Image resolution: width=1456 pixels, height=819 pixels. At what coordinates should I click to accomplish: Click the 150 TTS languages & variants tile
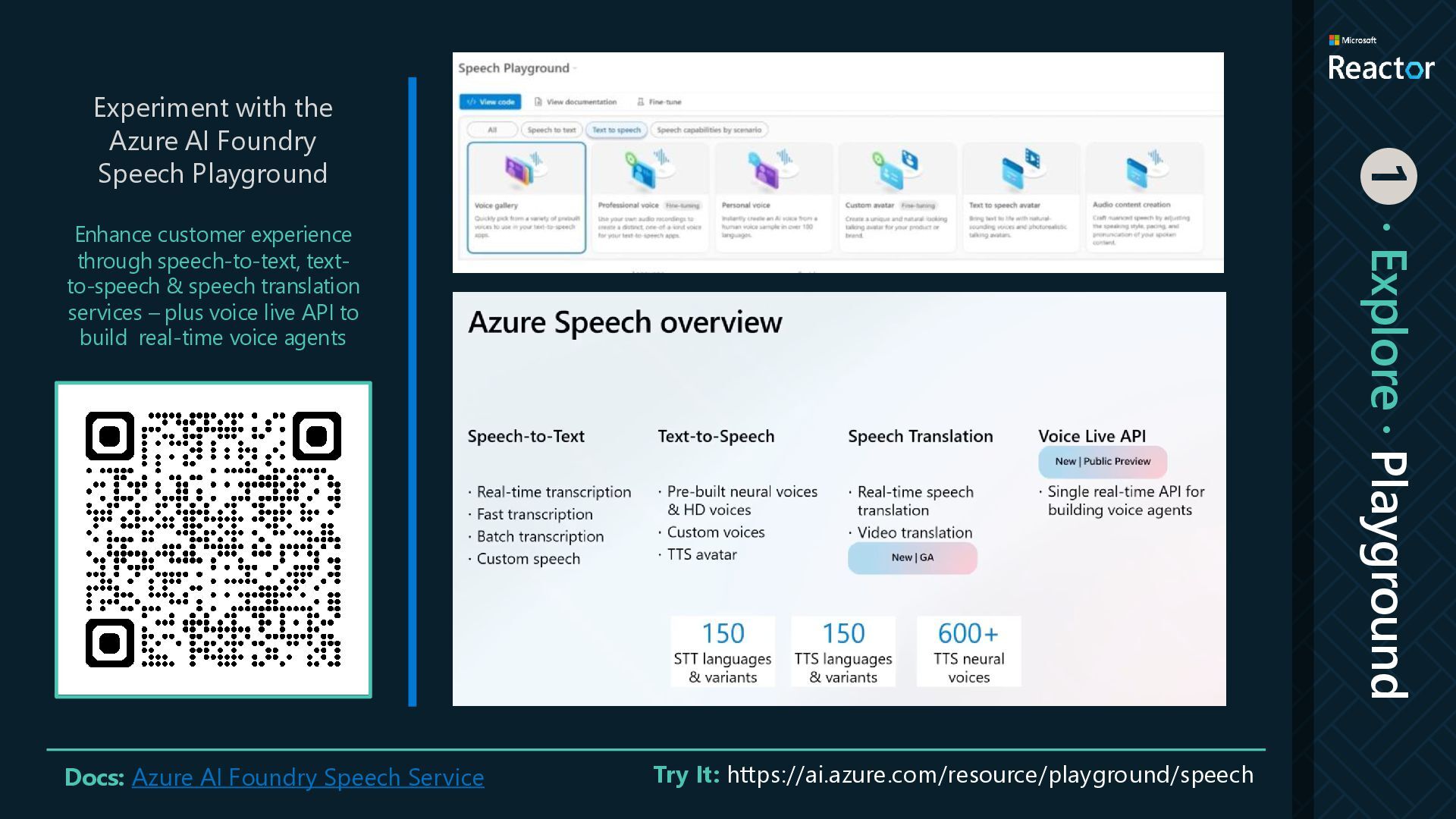click(x=843, y=651)
